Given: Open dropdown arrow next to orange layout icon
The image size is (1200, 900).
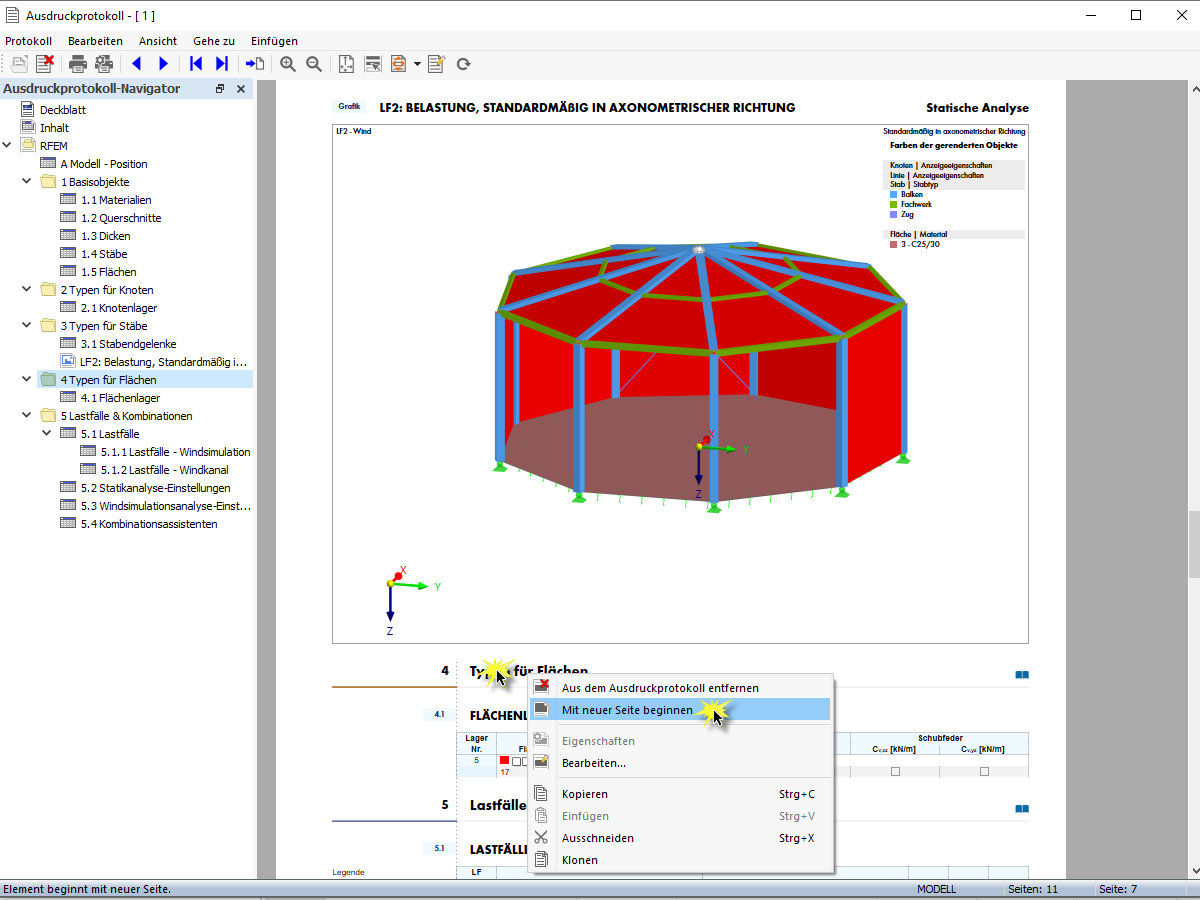Looking at the screenshot, I should pyautogui.click(x=417, y=64).
